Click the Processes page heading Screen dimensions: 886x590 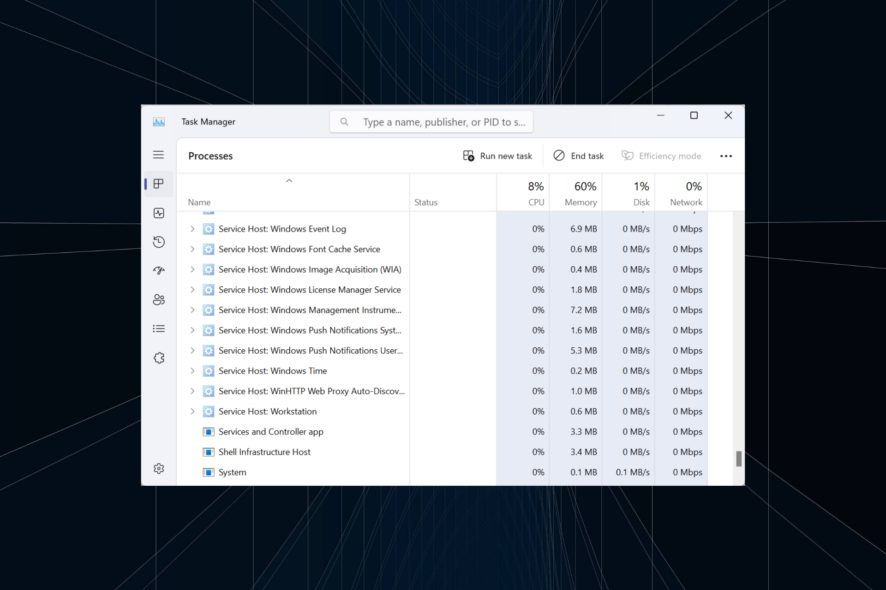(x=210, y=156)
